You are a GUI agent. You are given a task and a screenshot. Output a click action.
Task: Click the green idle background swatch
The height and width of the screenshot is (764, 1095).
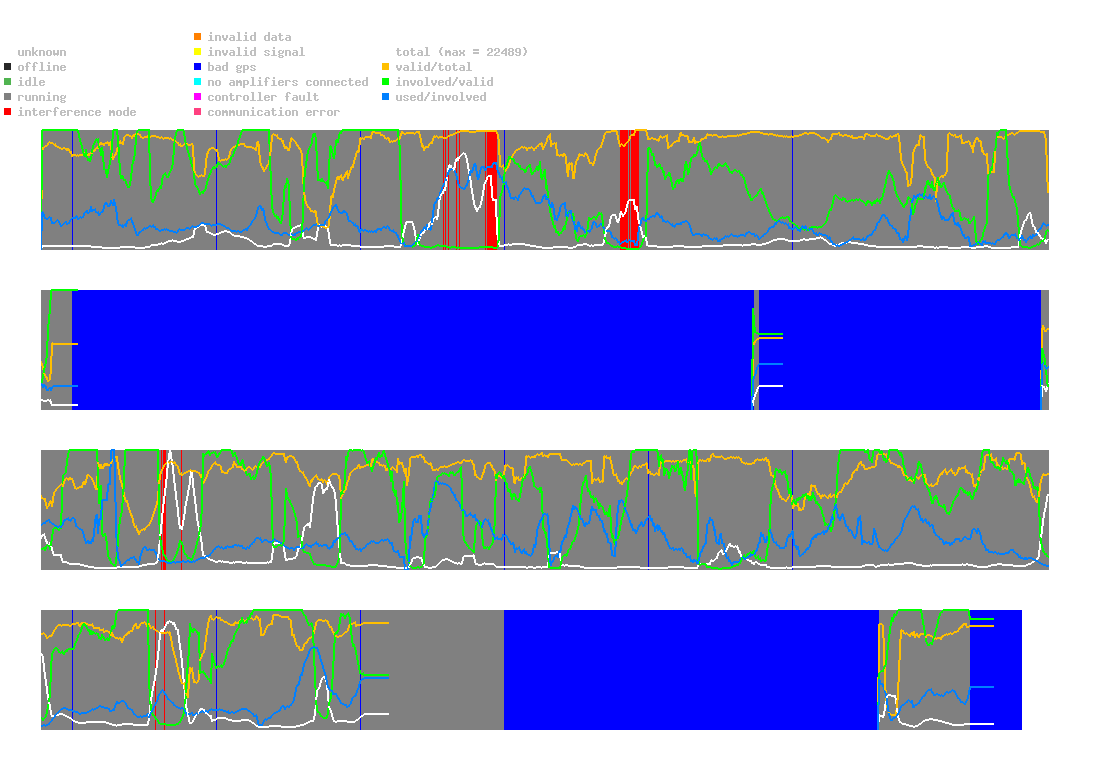click(8, 82)
